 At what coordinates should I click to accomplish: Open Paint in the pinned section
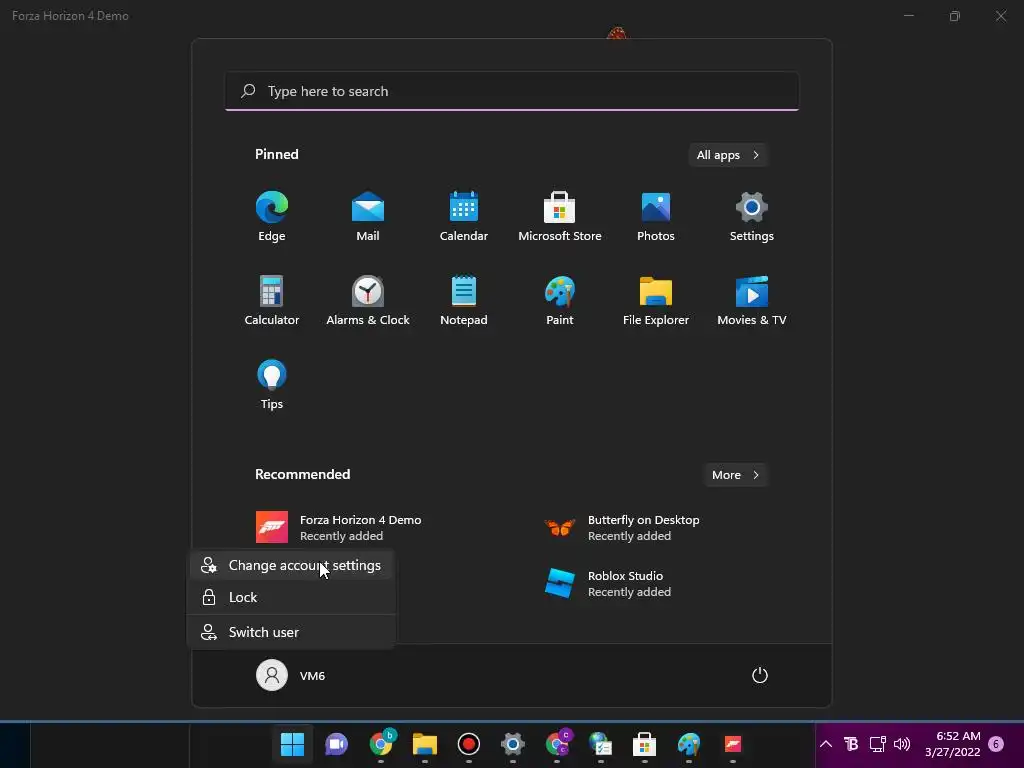click(x=560, y=300)
